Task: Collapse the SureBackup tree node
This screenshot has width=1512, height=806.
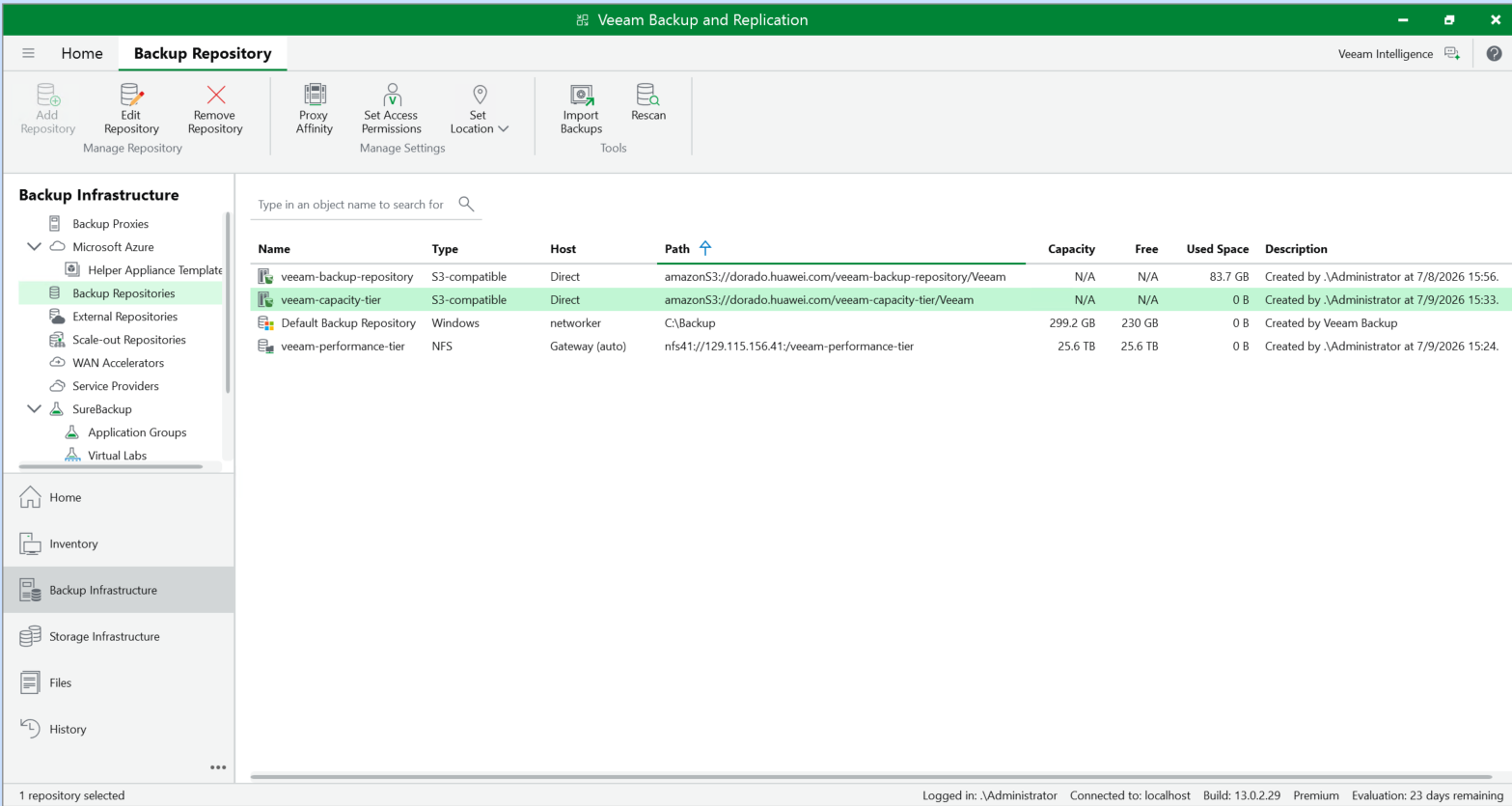Action: (35, 409)
